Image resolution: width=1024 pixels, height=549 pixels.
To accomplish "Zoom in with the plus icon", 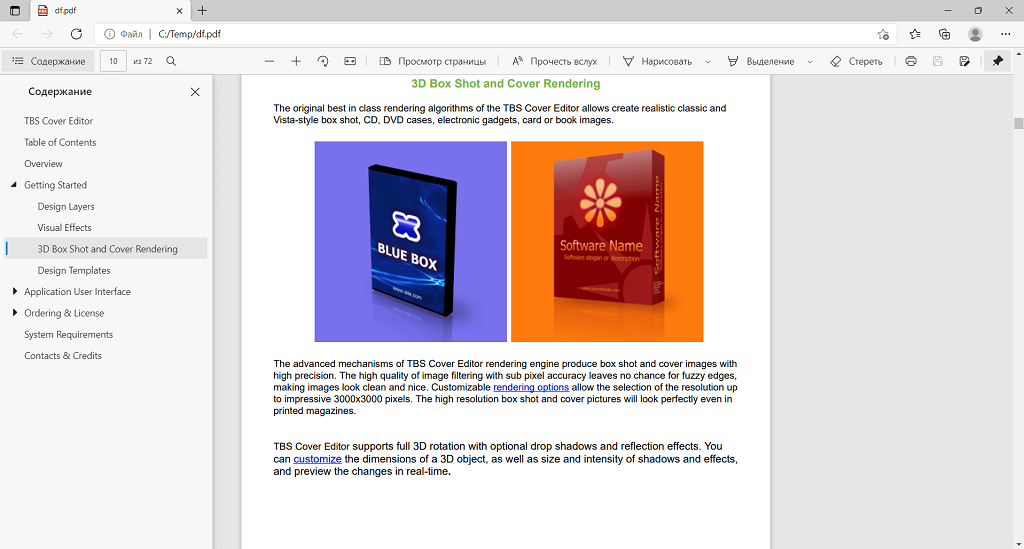I will [296, 61].
